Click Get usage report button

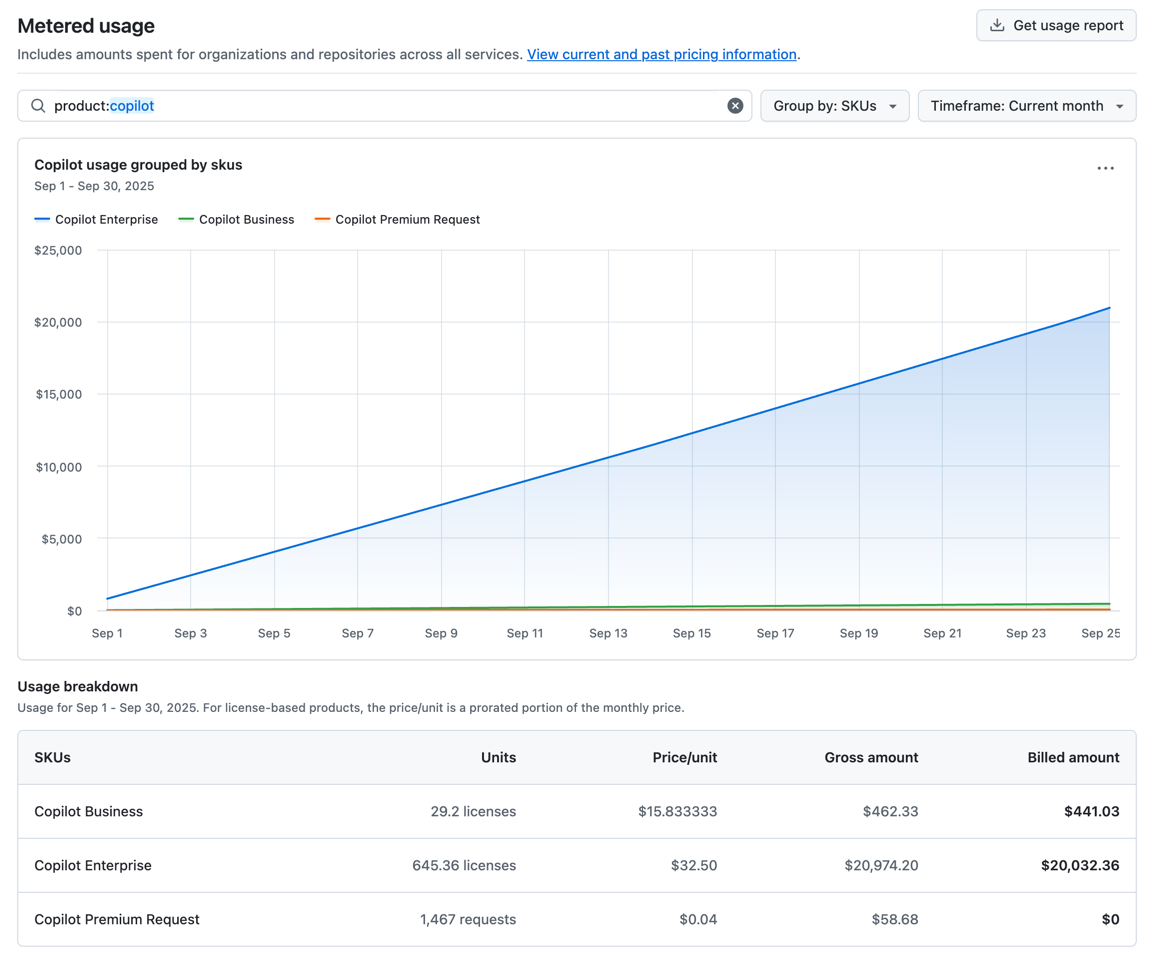(1056, 25)
